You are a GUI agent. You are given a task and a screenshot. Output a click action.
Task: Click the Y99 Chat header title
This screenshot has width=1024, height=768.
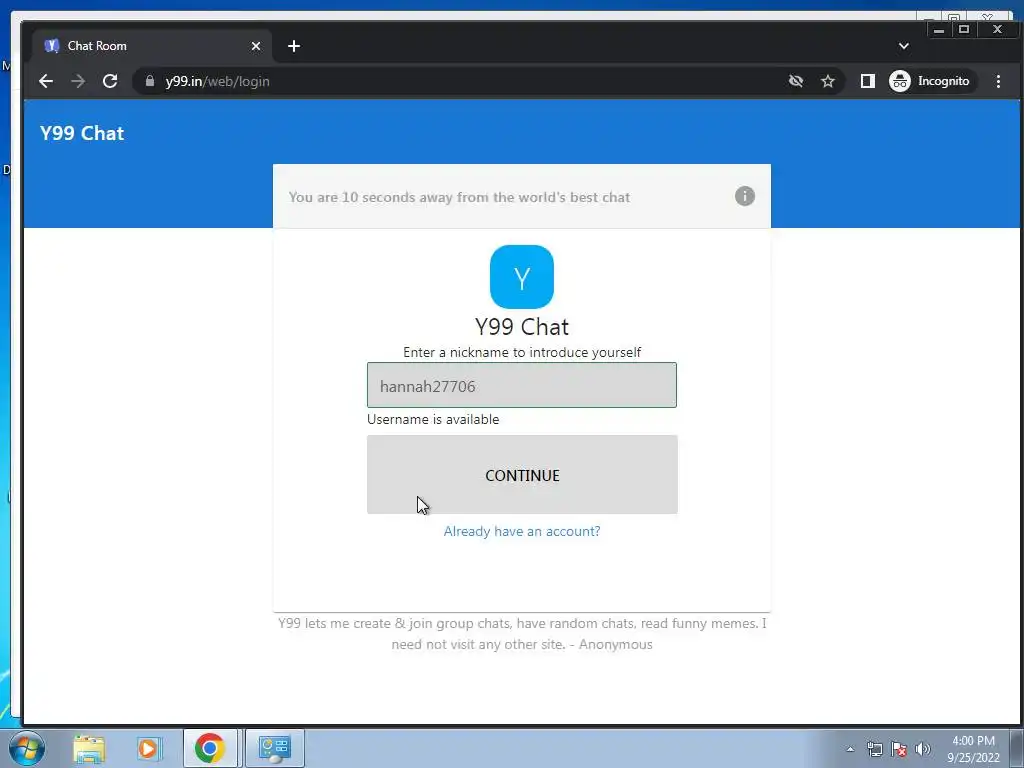[82, 133]
